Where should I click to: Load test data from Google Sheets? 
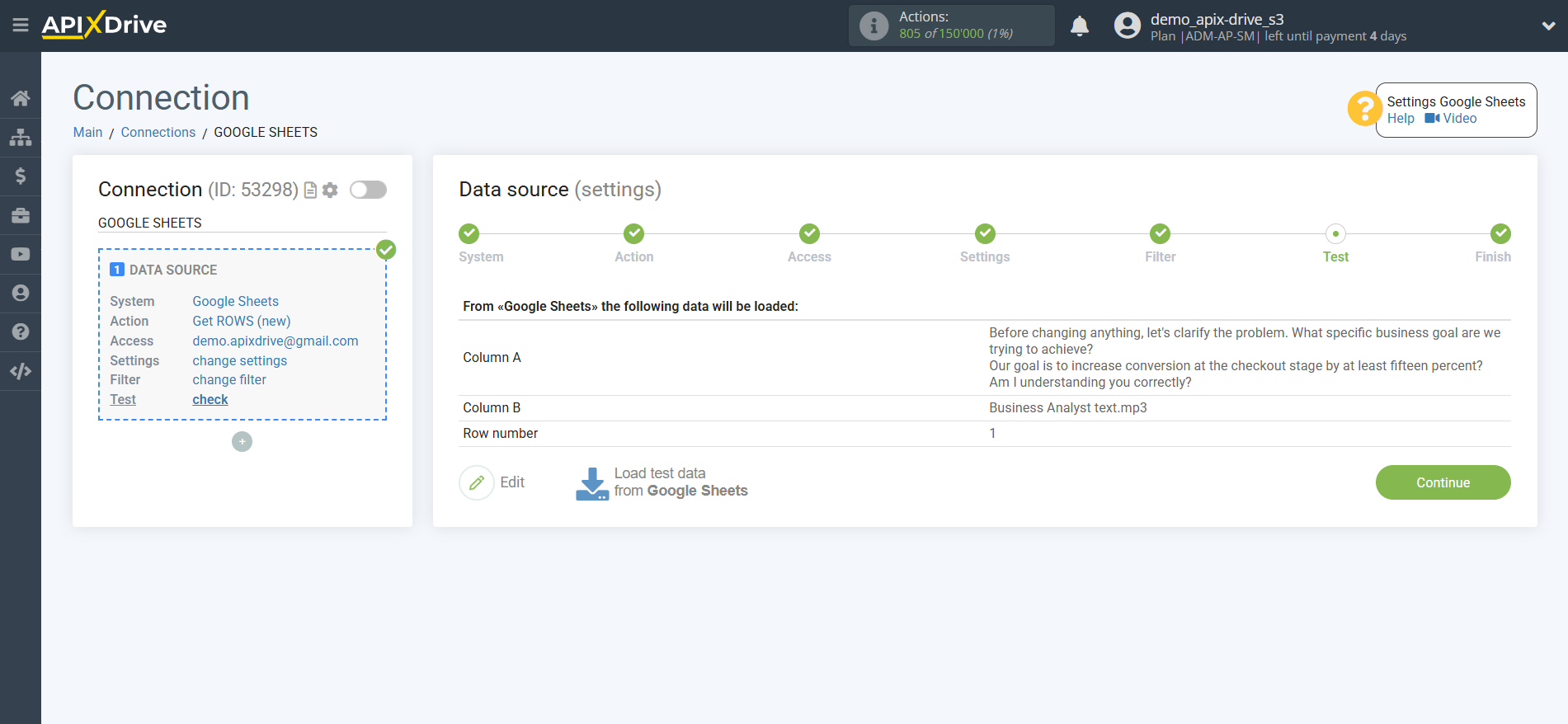[x=680, y=482]
